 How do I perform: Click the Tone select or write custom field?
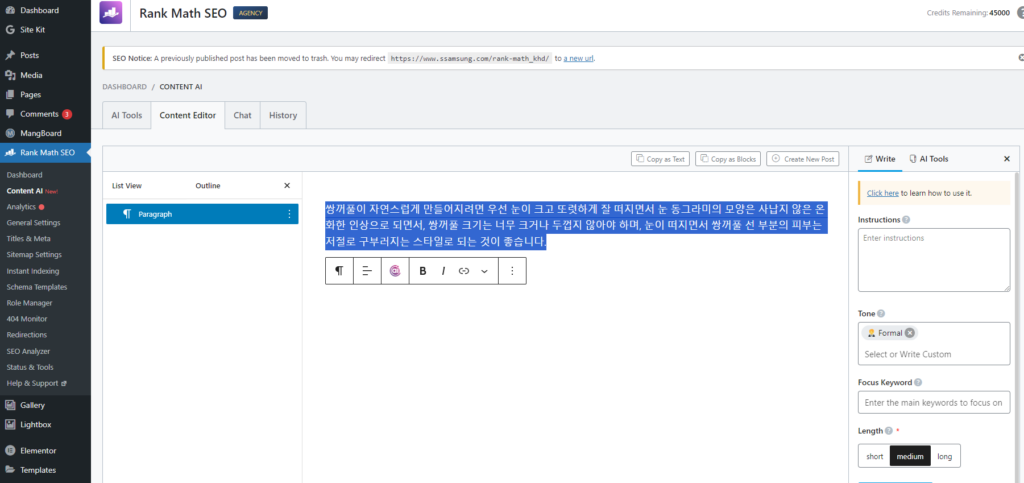click(x=934, y=354)
